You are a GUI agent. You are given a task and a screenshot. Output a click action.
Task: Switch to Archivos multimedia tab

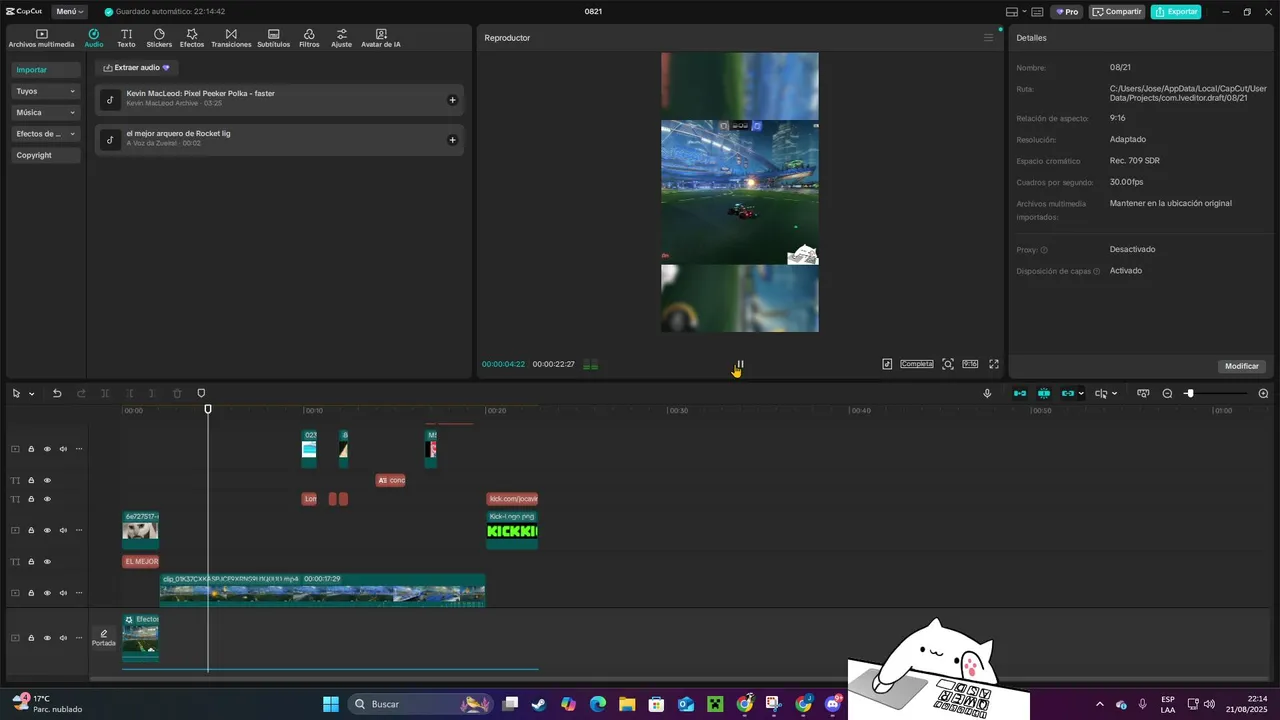(x=41, y=39)
